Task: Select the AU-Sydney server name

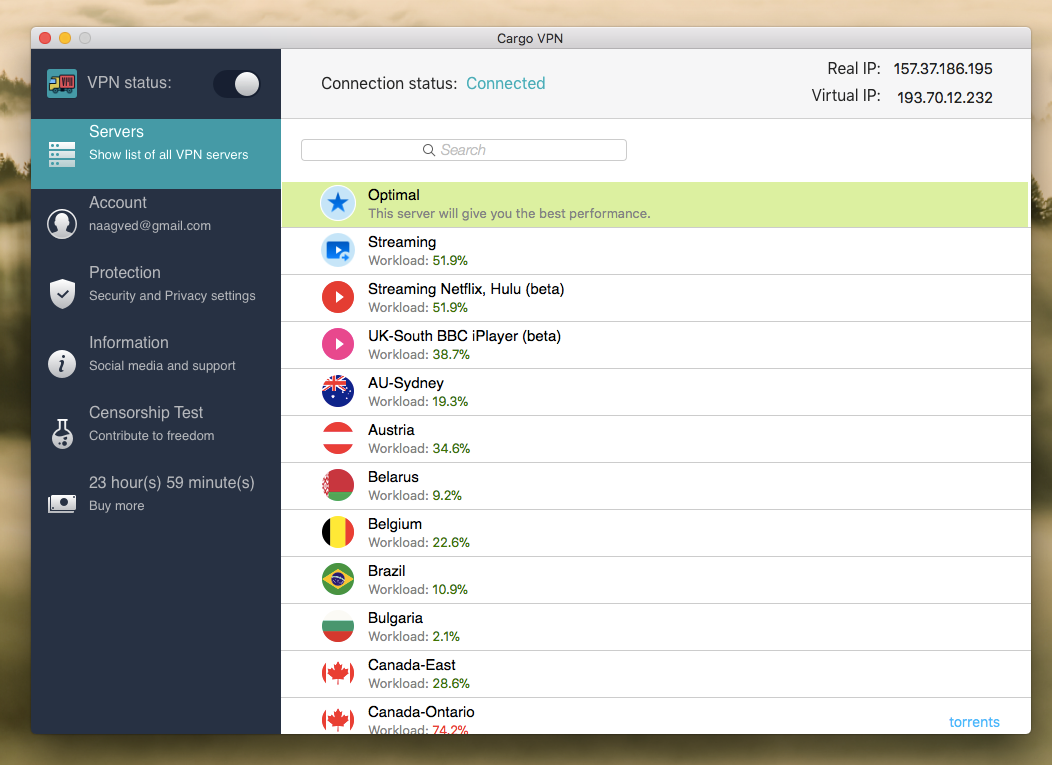Action: (406, 383)
